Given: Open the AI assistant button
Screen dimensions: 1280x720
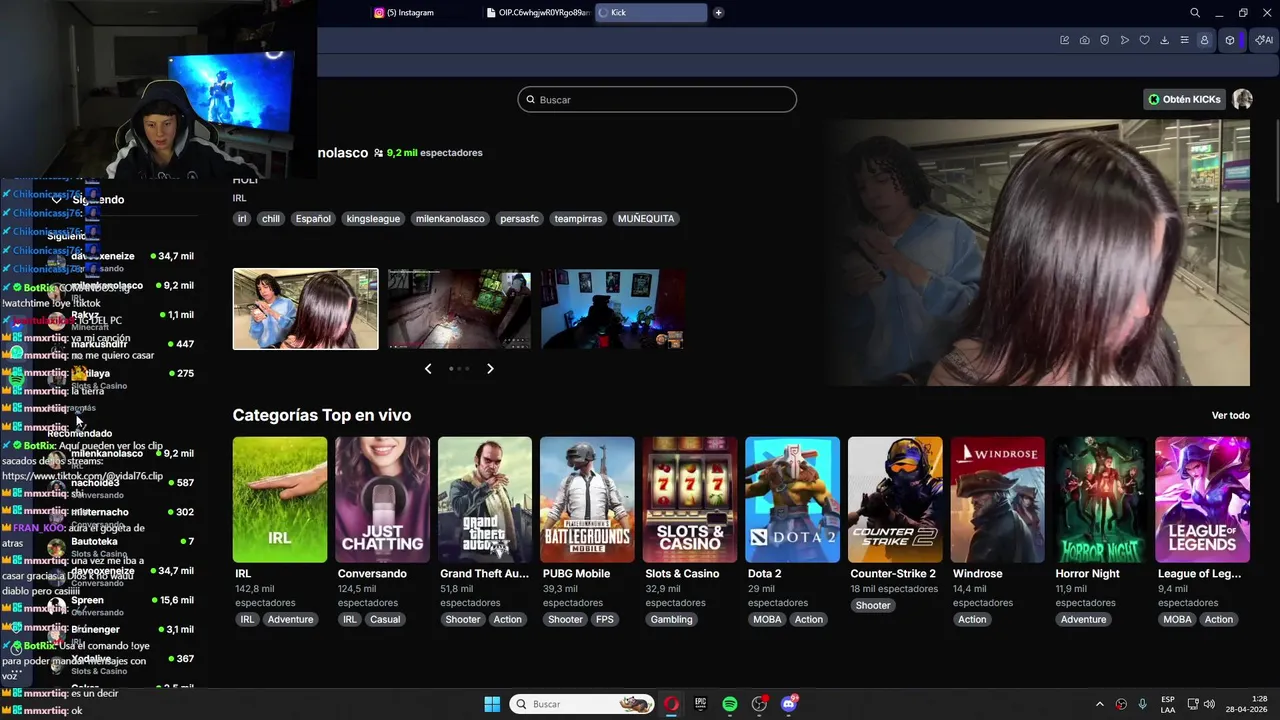Looking at the screenshot, I should [1264, 40].
